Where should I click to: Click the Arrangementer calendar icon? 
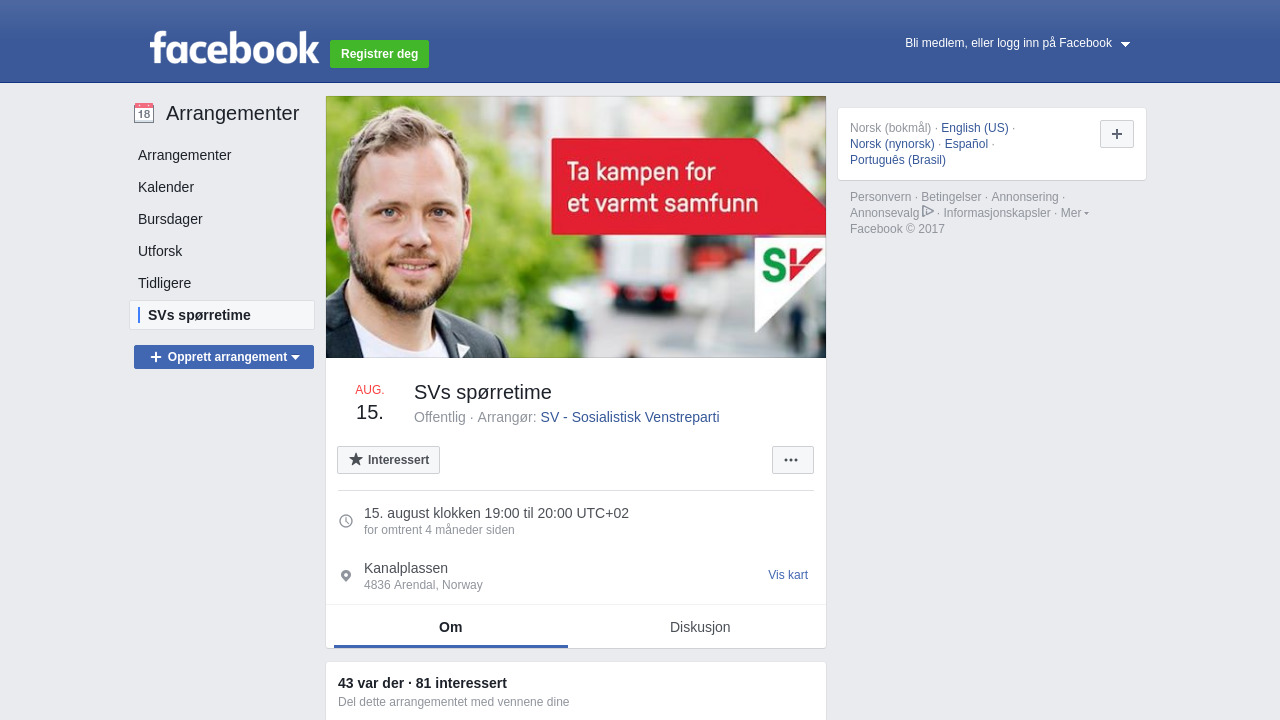tap(144, 113)
